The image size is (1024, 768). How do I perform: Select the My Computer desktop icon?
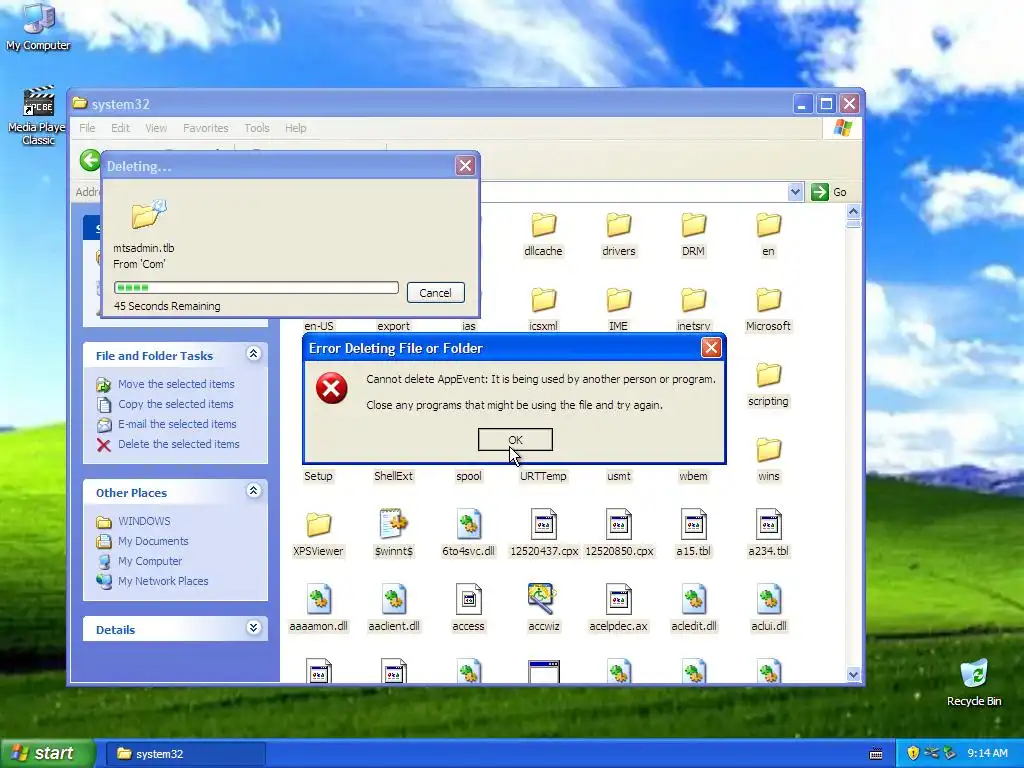pyautogui.click(x=38, y=26)
